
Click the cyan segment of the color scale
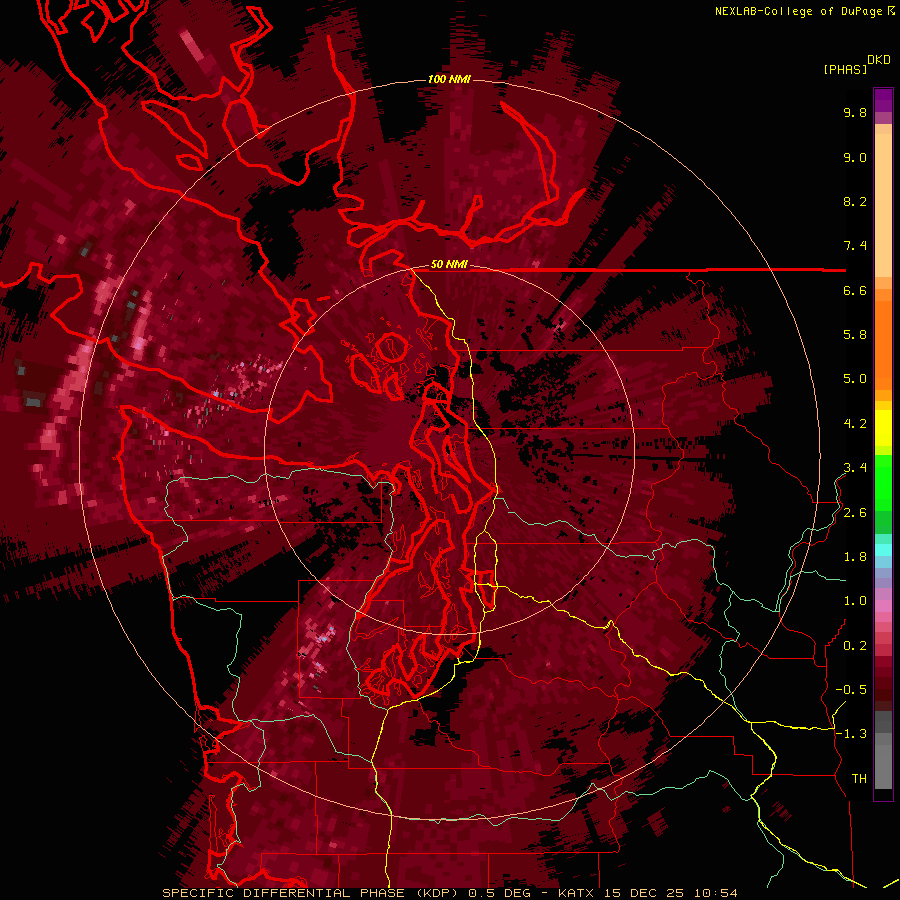(x=883, y=550)
